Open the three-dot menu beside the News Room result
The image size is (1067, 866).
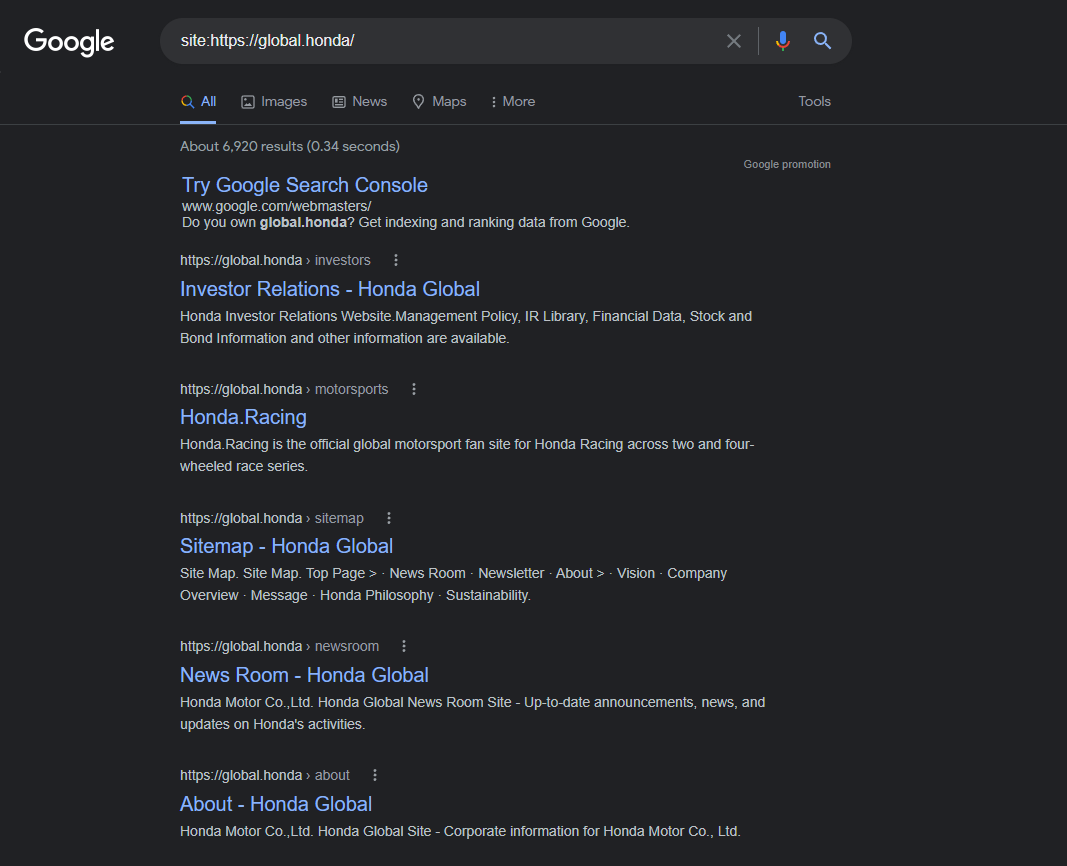[404, 645]
